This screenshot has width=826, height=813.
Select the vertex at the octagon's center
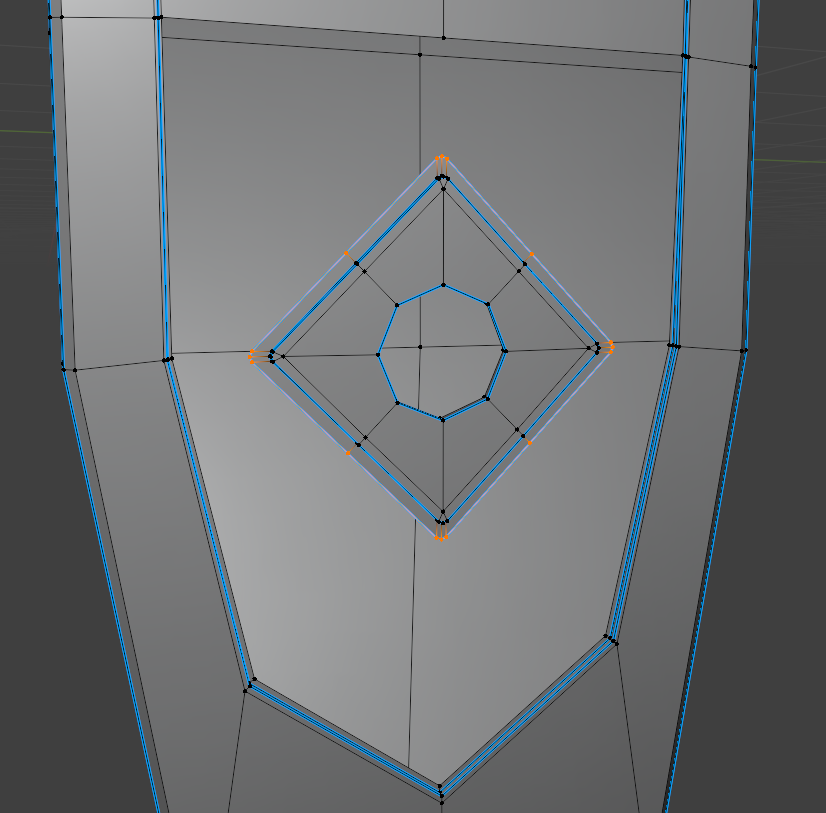pyautogui.click(x=420, y=347)
